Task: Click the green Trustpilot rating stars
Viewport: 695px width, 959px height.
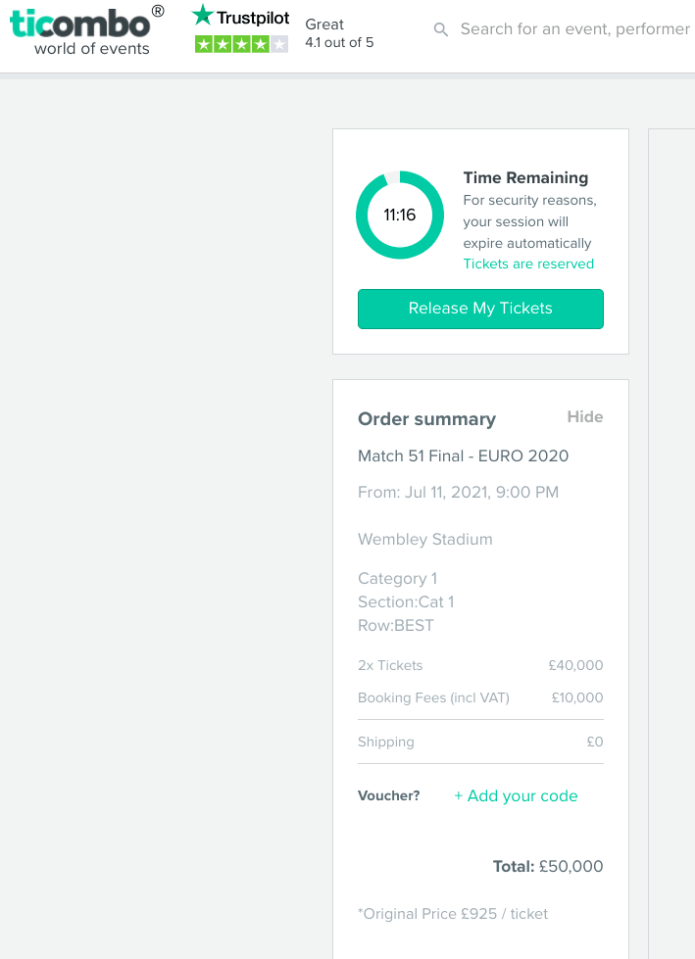Action: coord(241,44)
